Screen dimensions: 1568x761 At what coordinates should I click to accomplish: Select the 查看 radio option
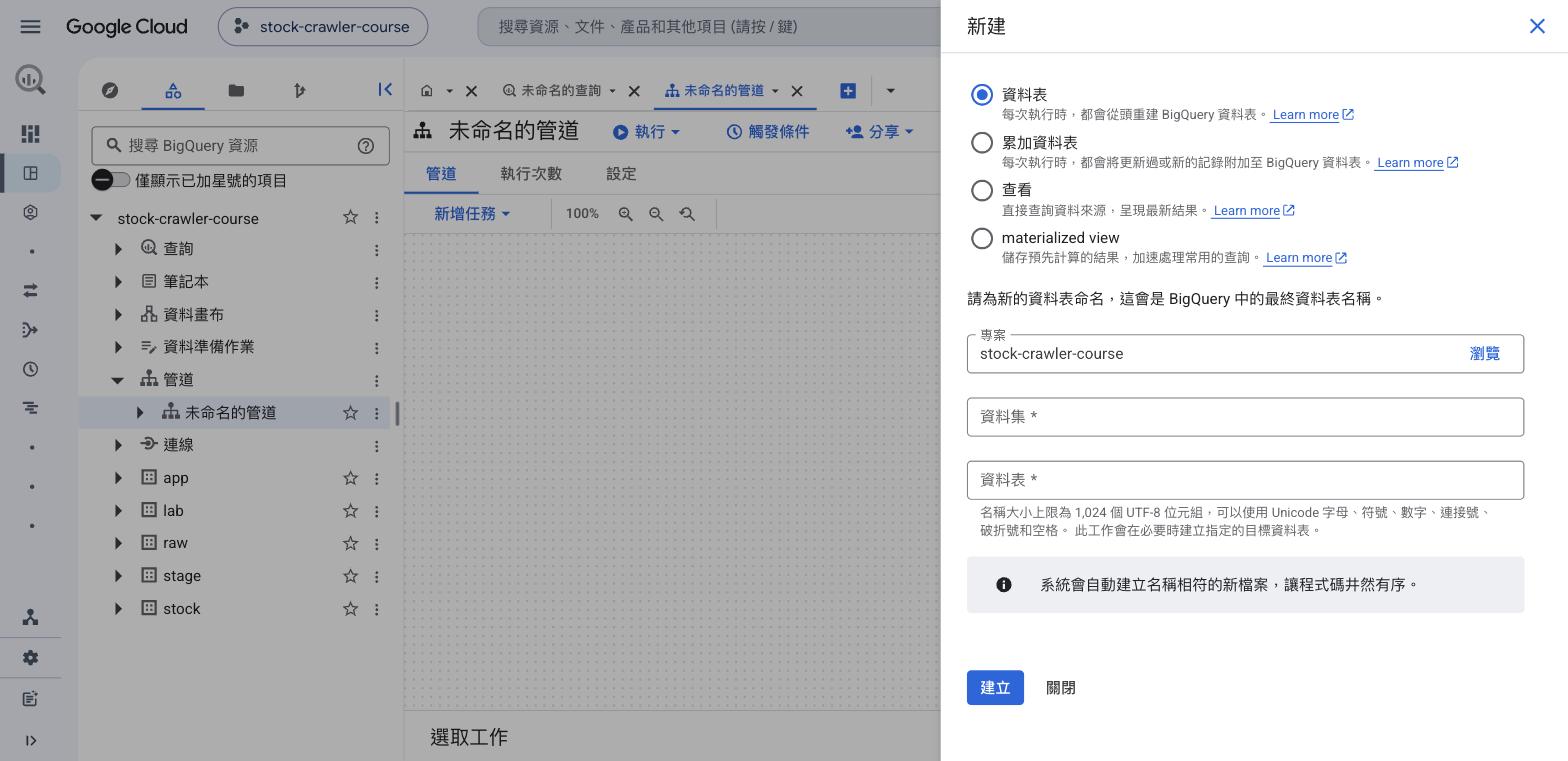pos(982,190)
